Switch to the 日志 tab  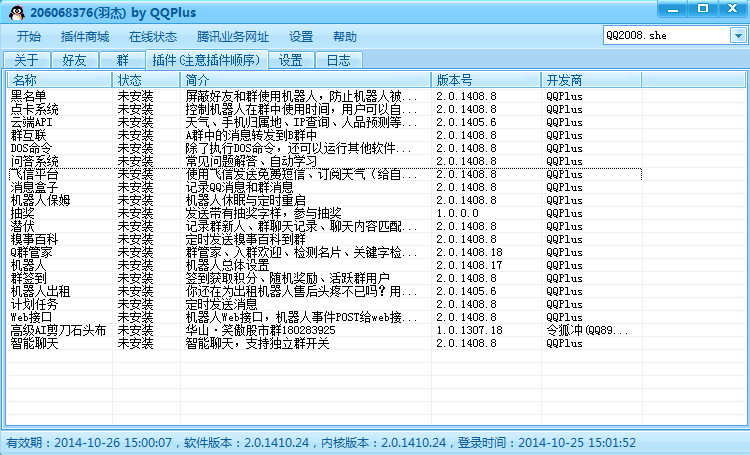[x=339, y=60]
